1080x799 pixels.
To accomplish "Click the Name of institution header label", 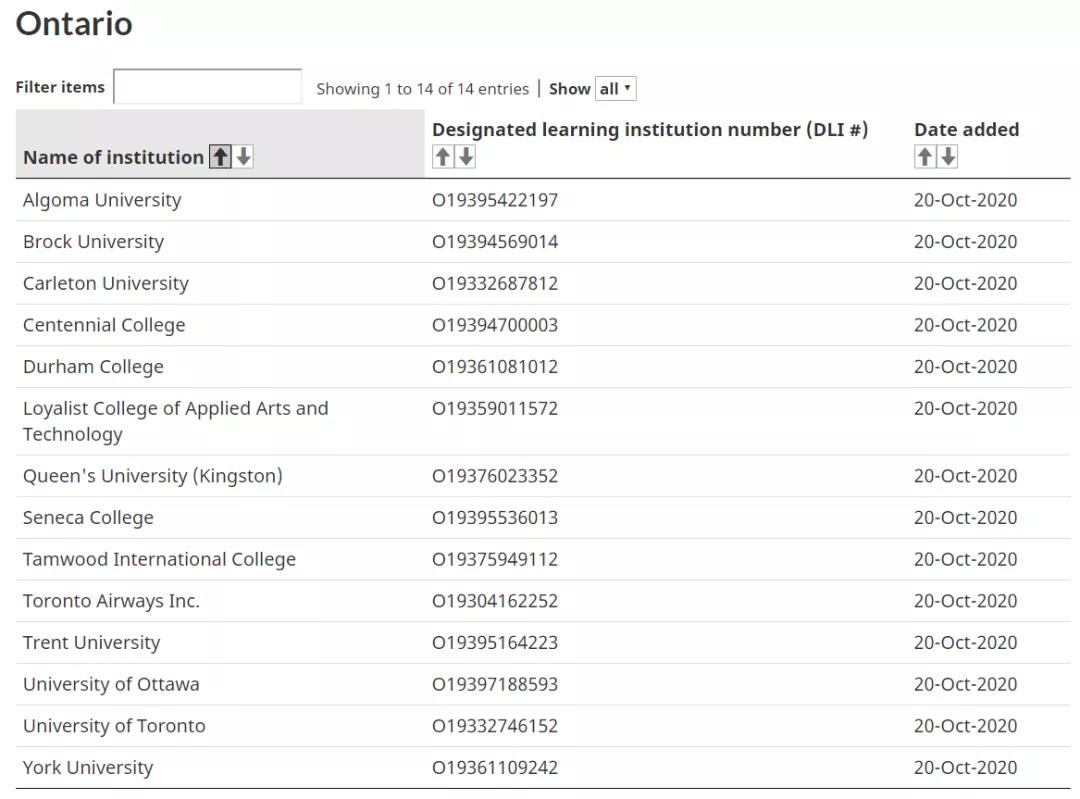I will 114,158.
